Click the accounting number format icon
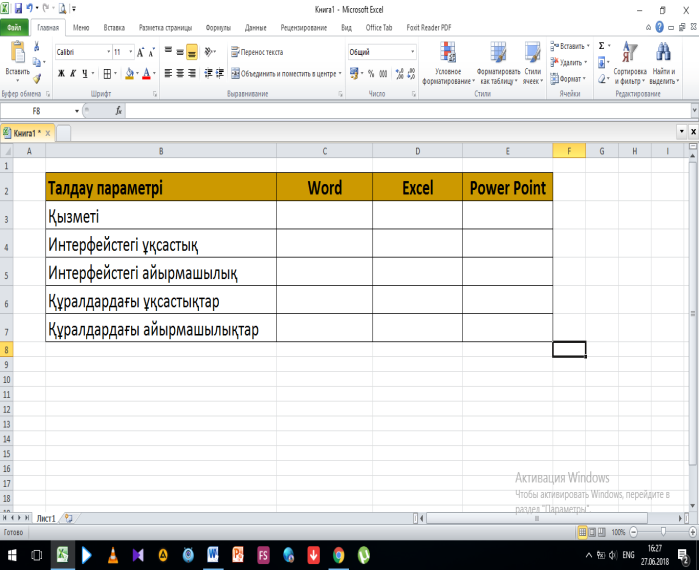699x570 pixels. (x=354, y=74)
